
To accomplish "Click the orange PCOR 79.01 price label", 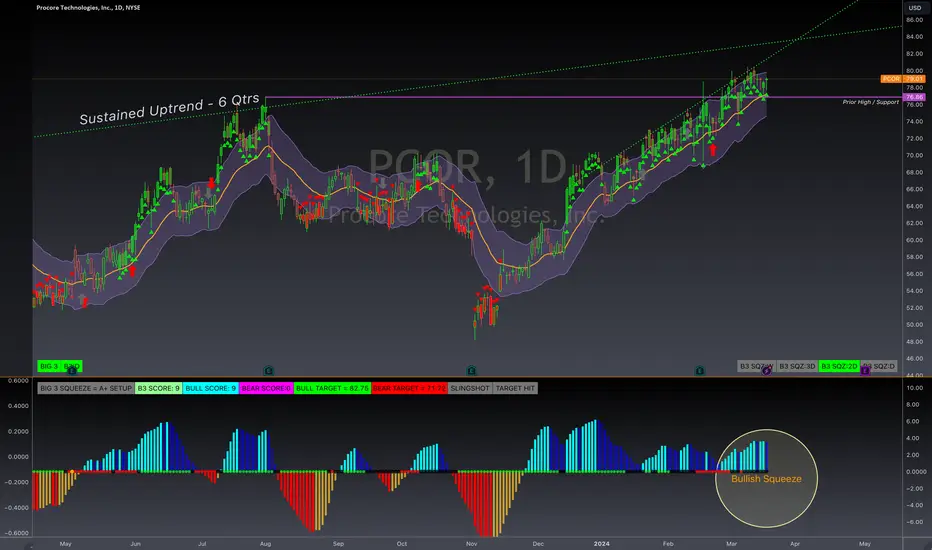I will coord(903,78).
